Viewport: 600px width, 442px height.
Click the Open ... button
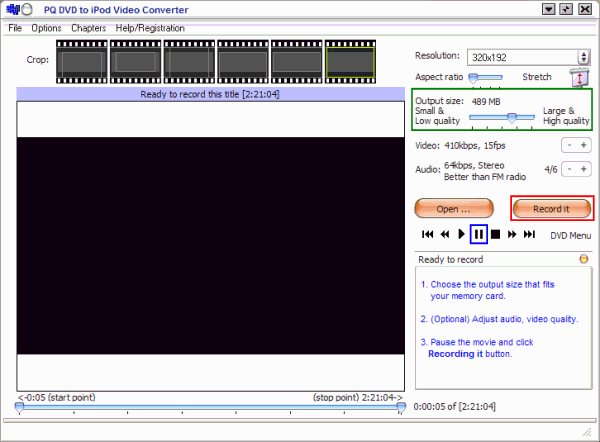tap(454, 209)
